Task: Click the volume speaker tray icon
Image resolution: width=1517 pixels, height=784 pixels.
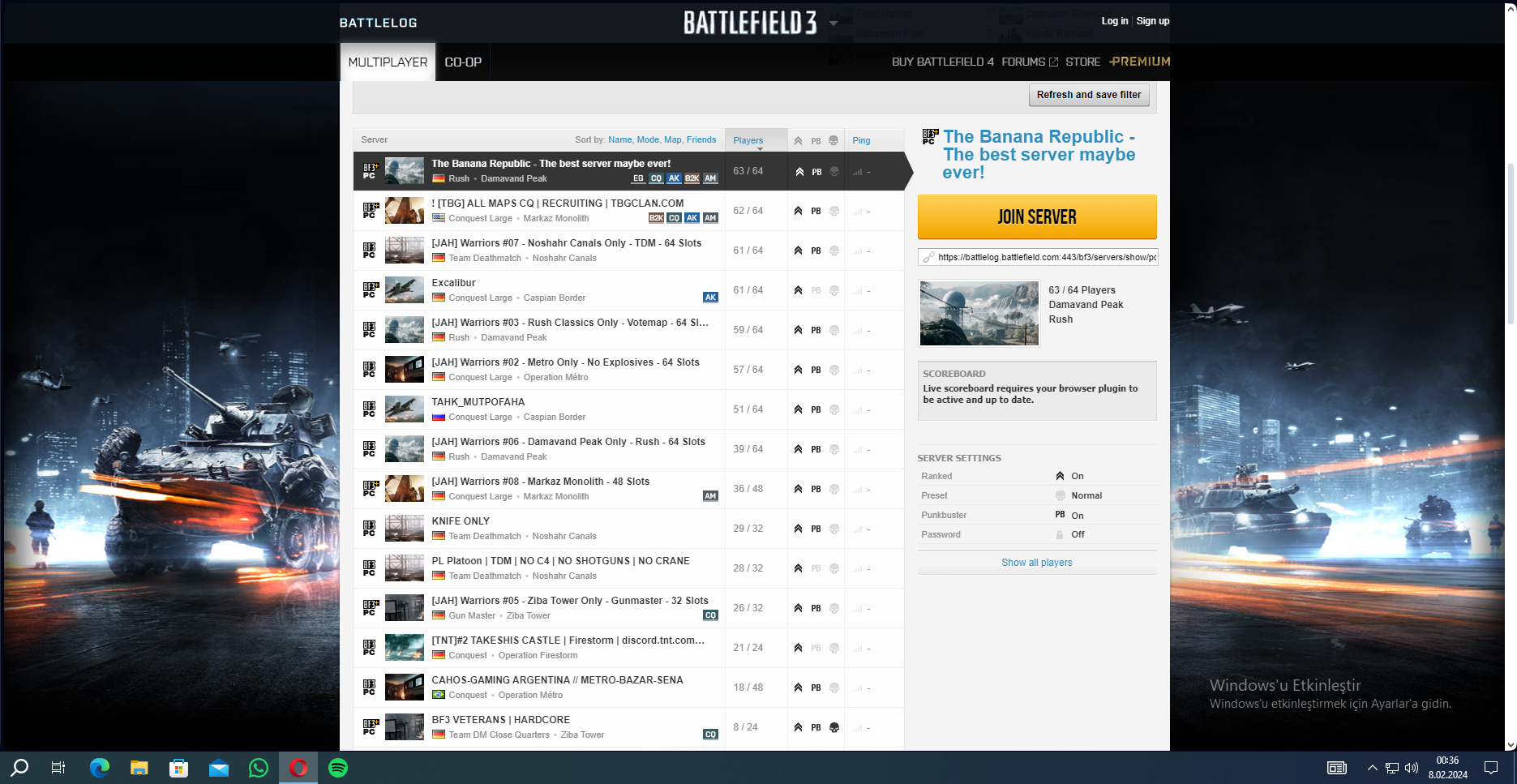Action: (1412, 768)
